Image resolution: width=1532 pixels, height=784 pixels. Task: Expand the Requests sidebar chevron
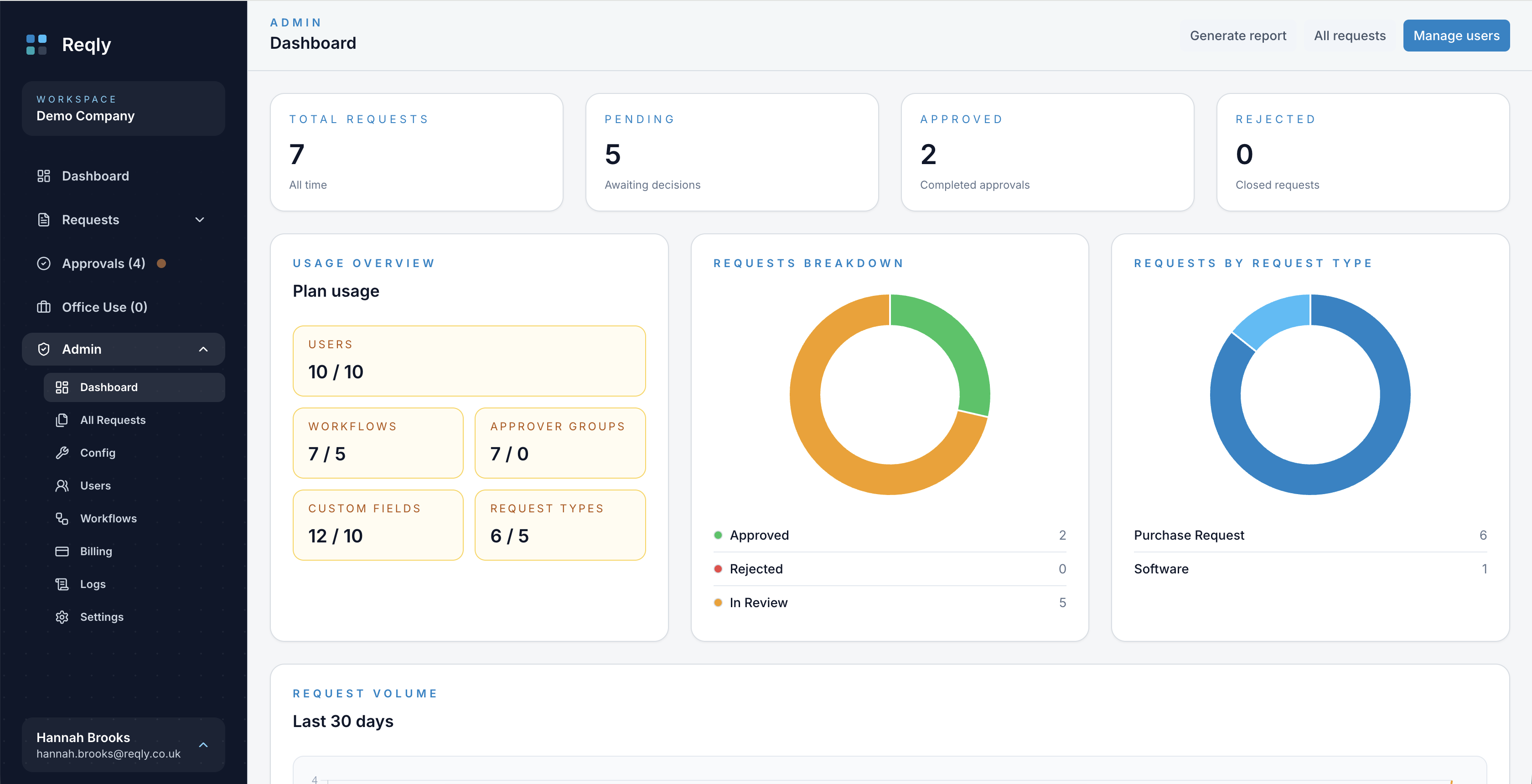click(x=200, y=220)
